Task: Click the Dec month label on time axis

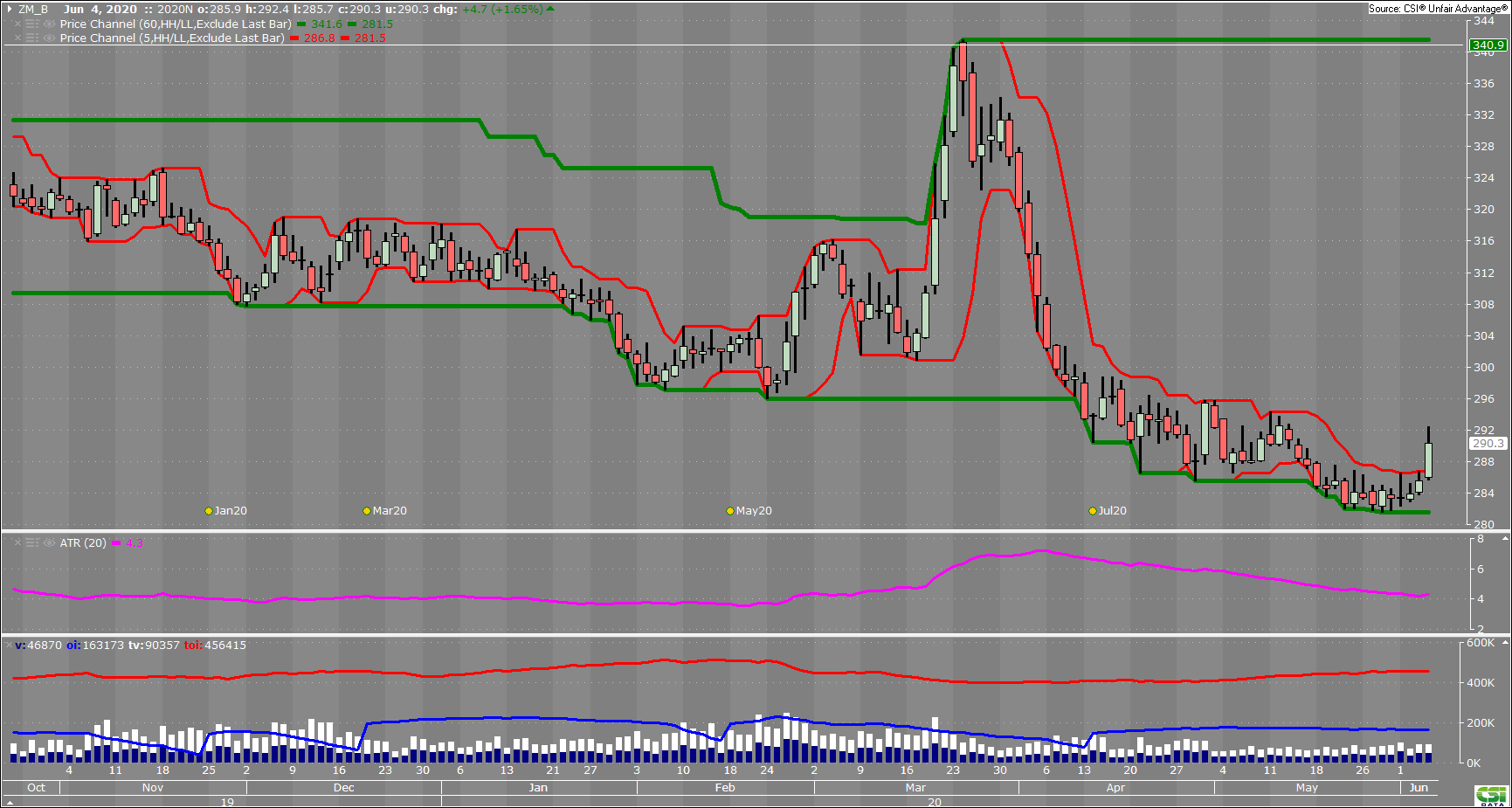Action: tap(344, 788)
